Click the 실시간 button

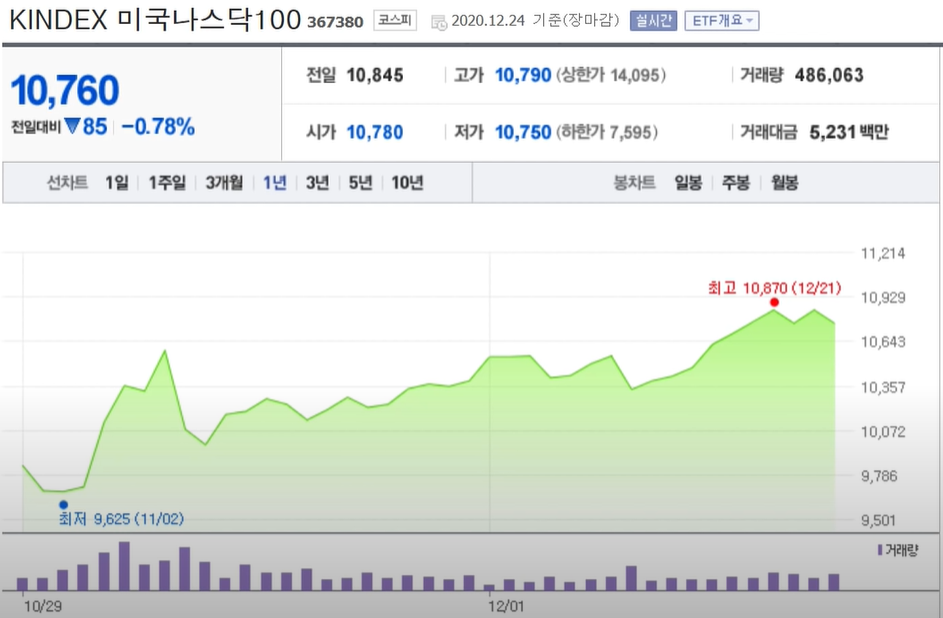653,21
